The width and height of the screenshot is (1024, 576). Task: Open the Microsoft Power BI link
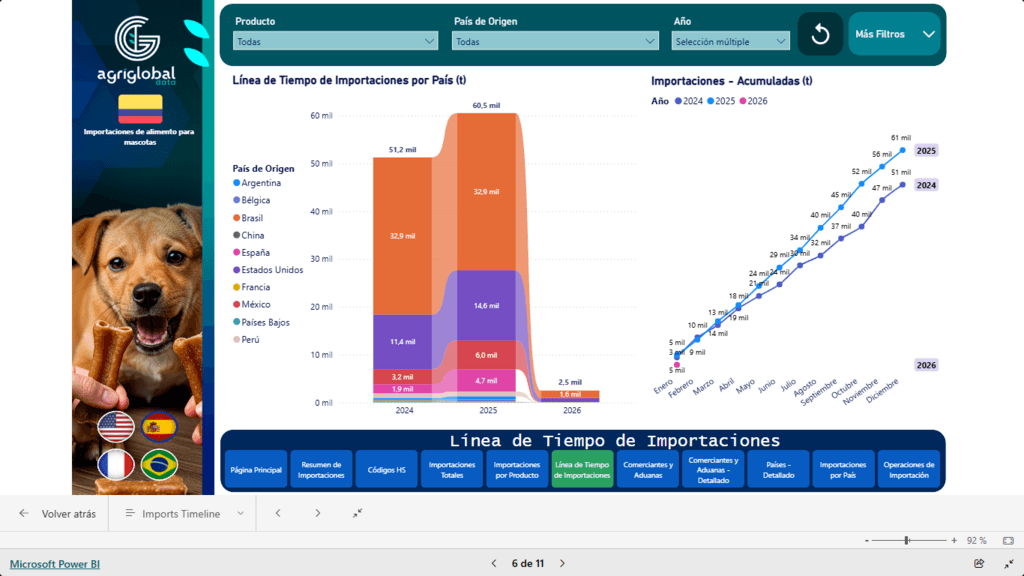pos(55,564)
